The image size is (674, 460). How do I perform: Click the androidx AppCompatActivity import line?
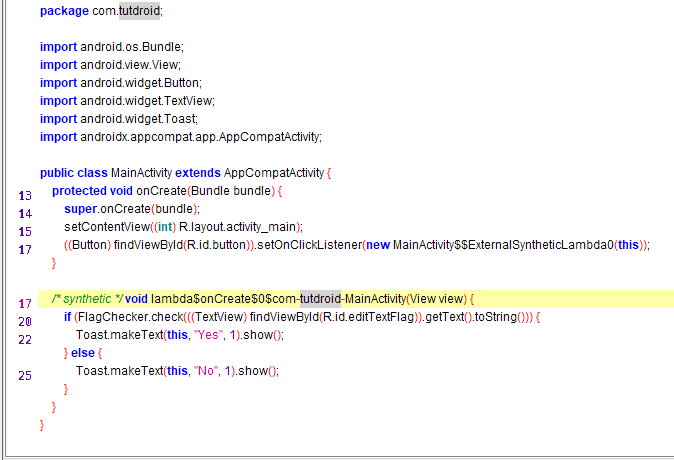[x=199, y=137]
